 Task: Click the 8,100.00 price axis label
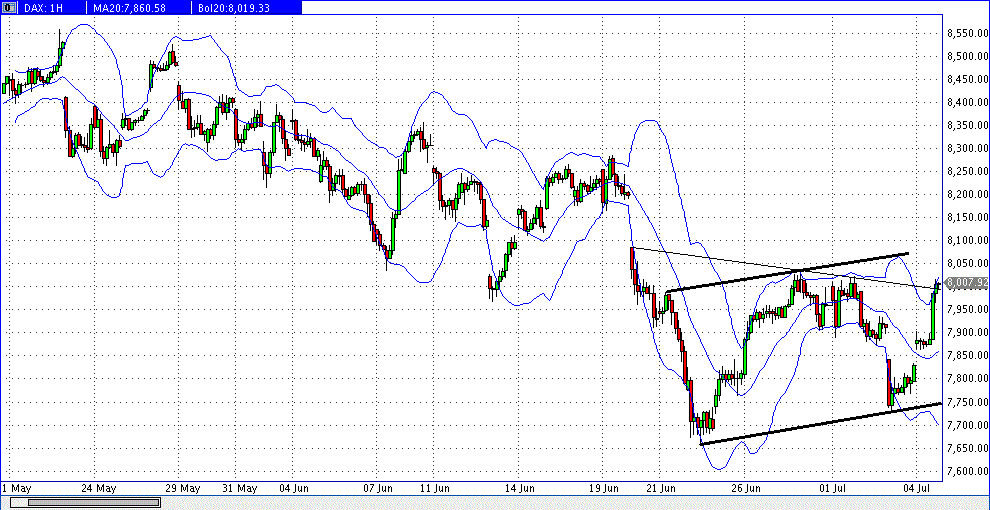(x=968, y=240)
